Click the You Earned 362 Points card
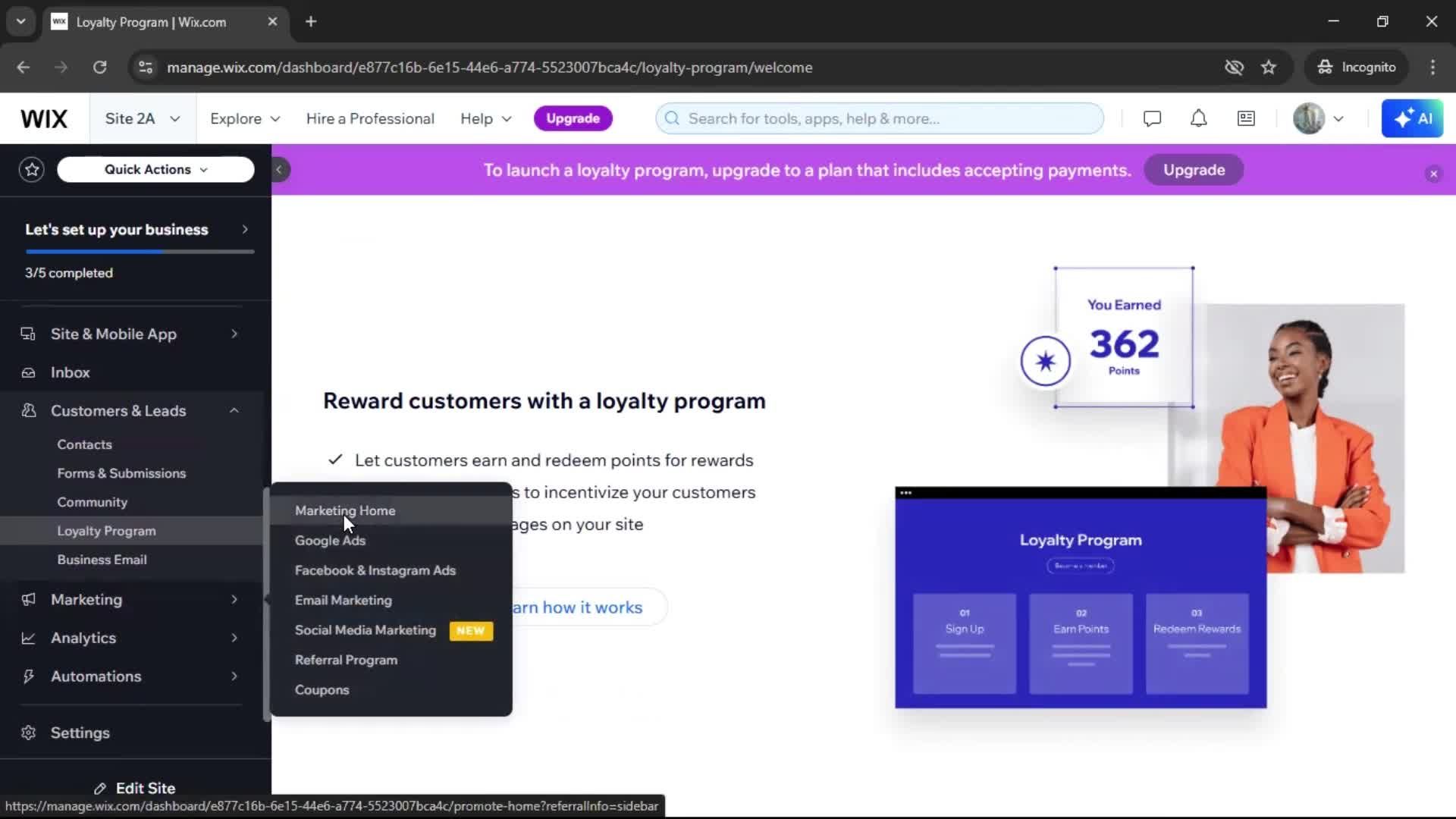The width and height of the screenshot is (1456, 819). [x=1124, y=337]
